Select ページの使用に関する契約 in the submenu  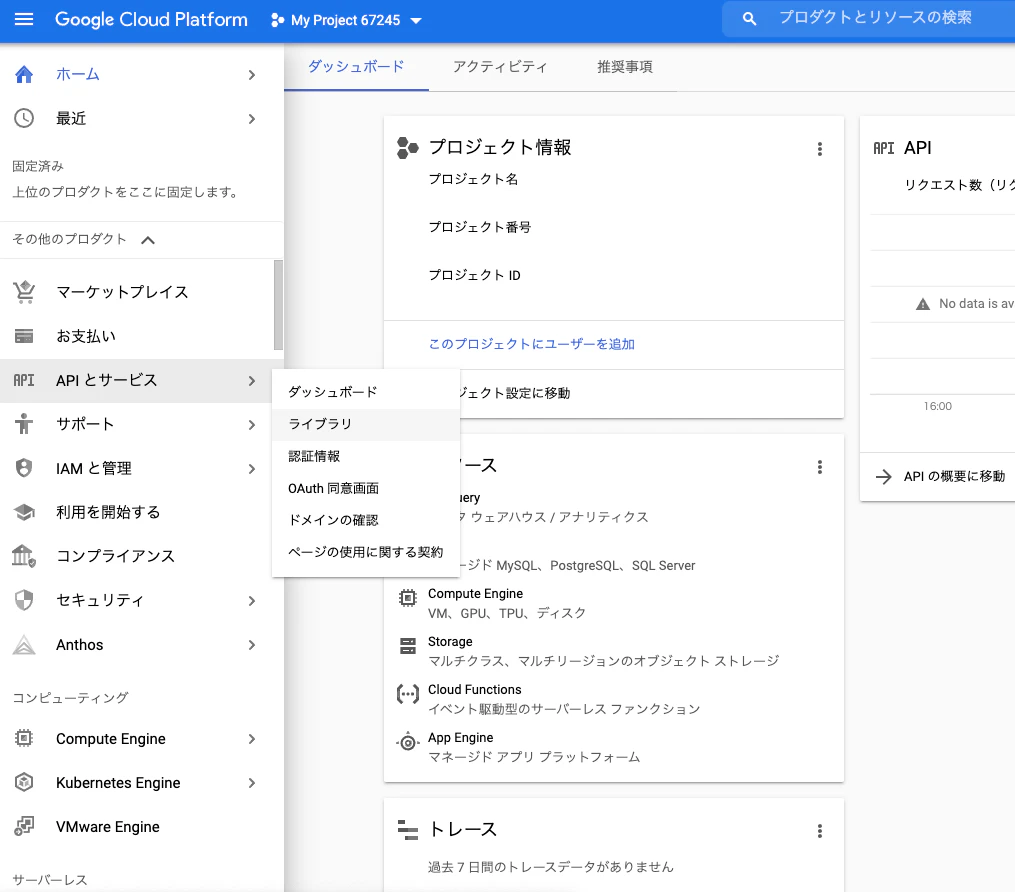pos(366,552)
